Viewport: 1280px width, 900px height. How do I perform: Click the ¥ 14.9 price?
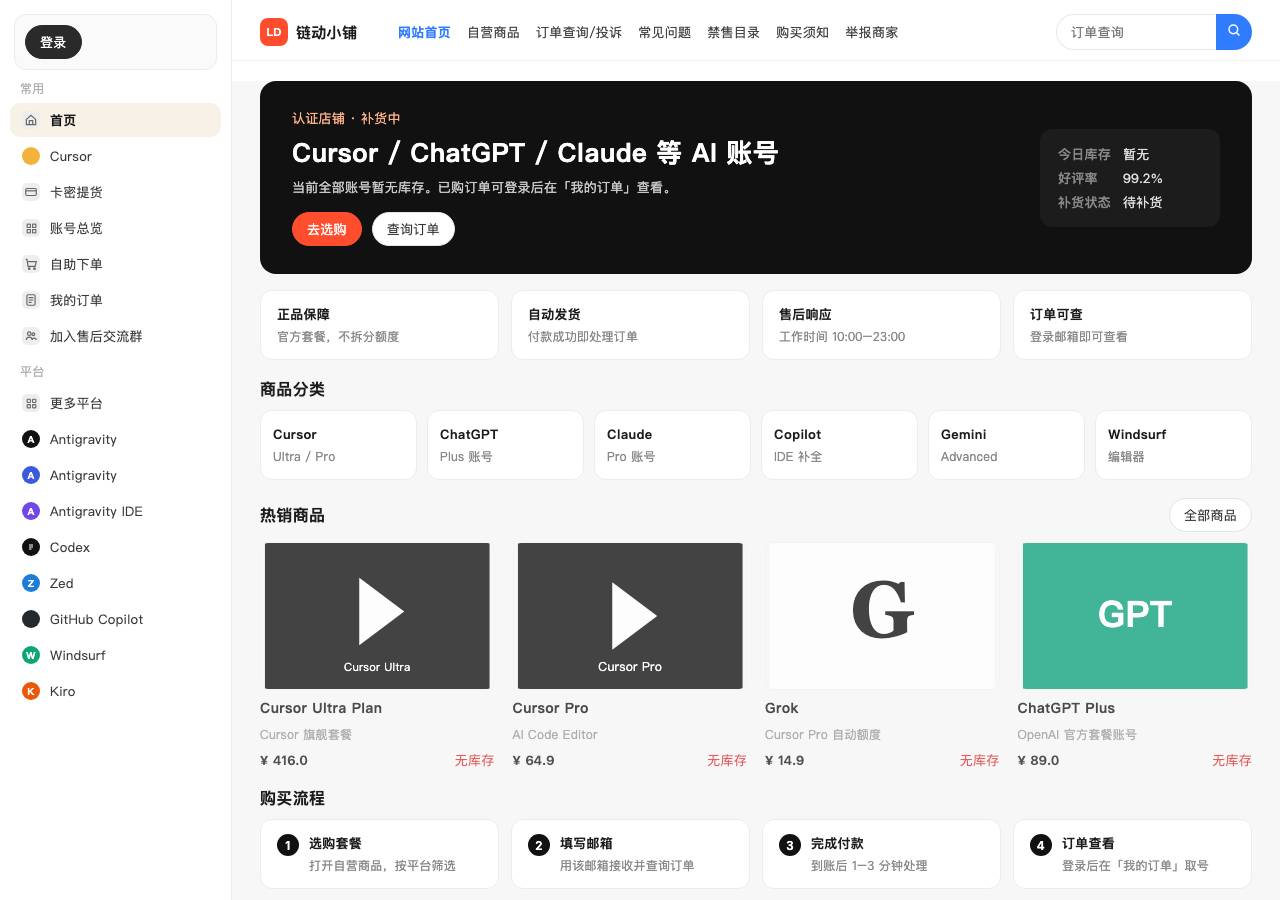[785, 760]
